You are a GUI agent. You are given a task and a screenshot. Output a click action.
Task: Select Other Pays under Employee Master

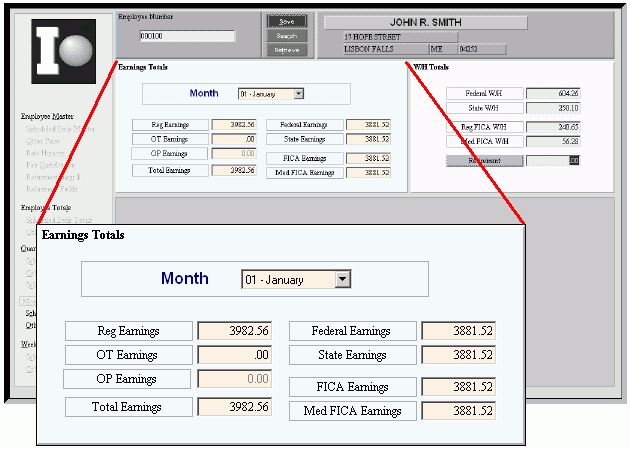40,140
